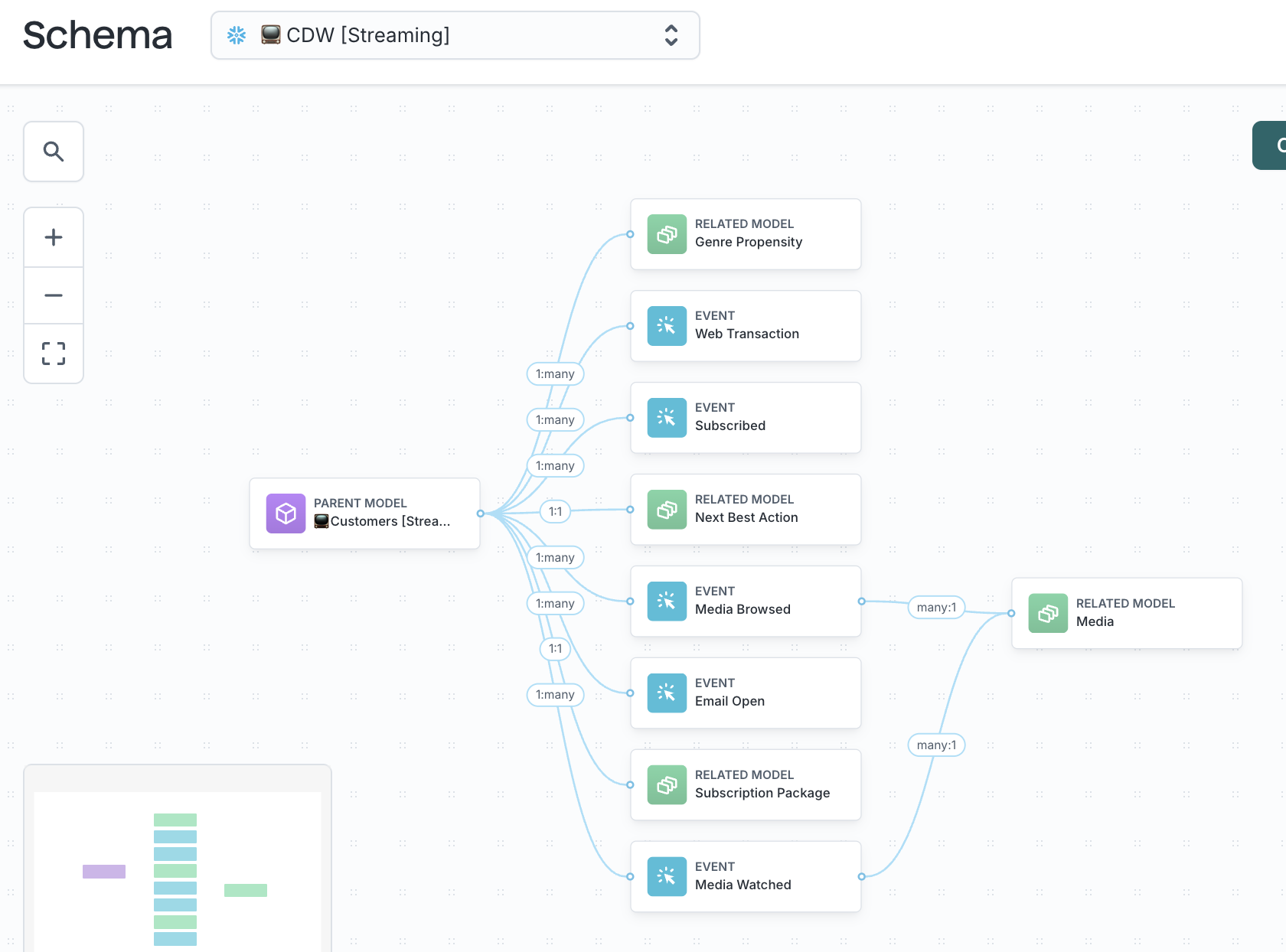The height and width of the screenshot is (952, 1286).
Task: Select the Media Watched event icon
Action: (x=667, y=876)
